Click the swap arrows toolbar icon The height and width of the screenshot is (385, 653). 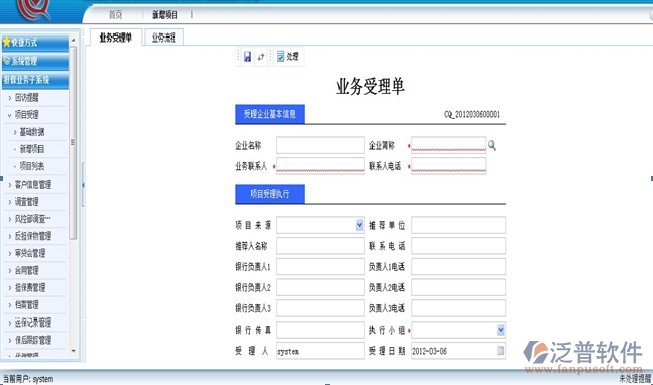[x=261, y=57]
